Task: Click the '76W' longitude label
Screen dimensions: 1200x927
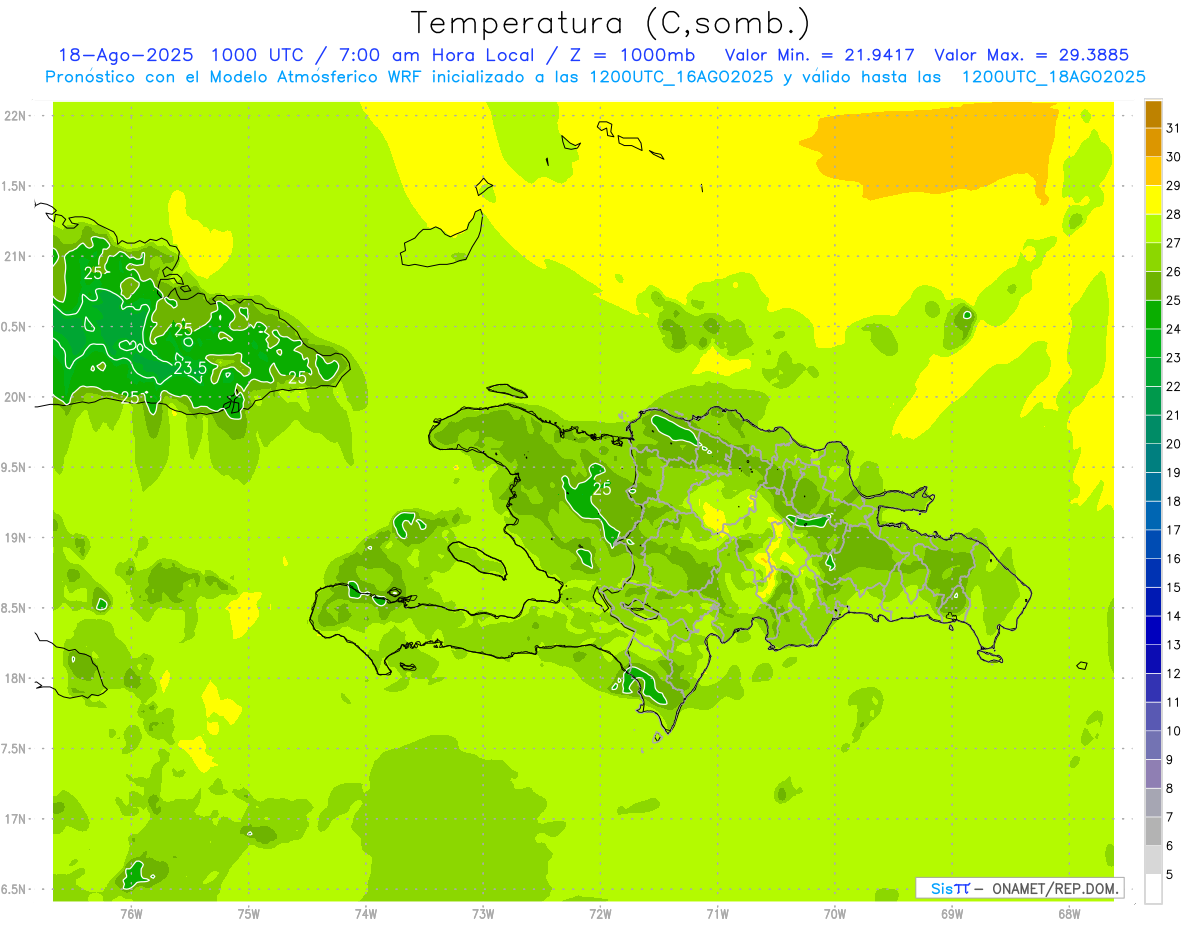Action: (x=131, y=914)
